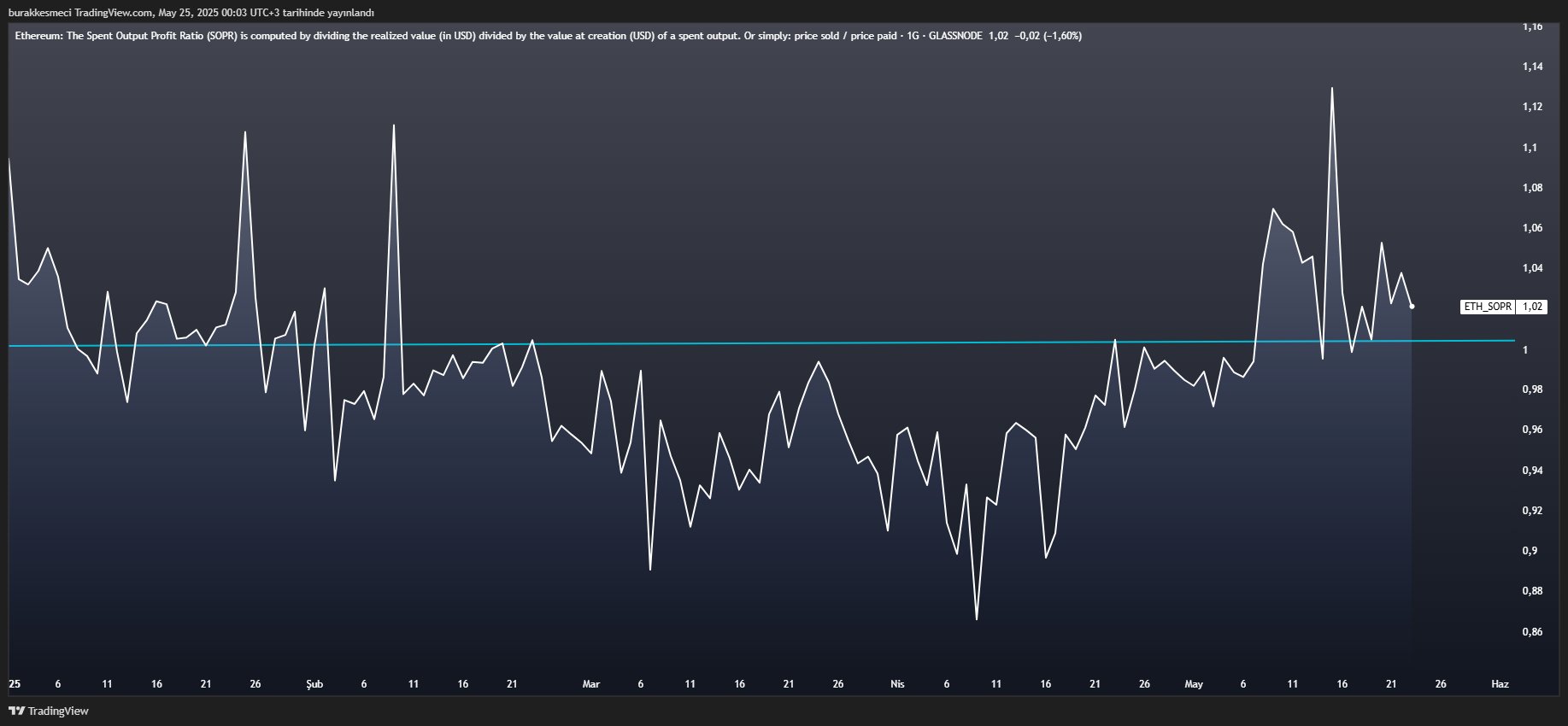Click the 0,96 price axis label
Screen dimensions: 1568x726
(1532, 430)
